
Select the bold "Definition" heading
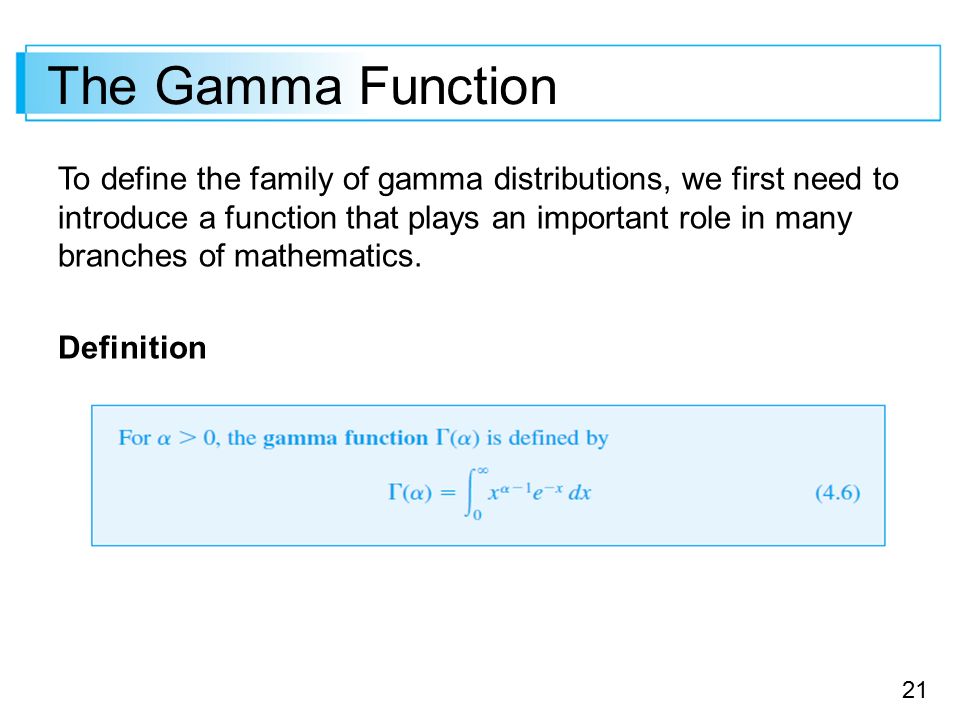[x=132, y=348]
